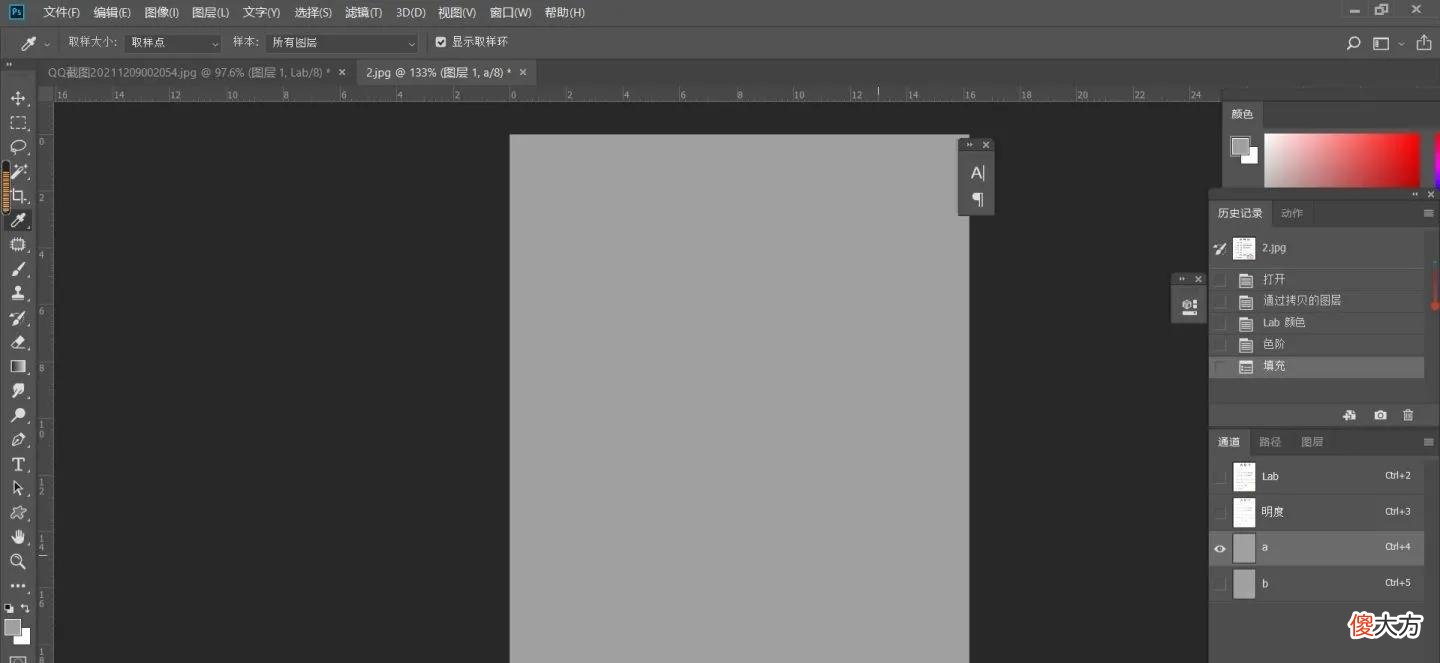This screenshot has height=663, width=1440.
Task: Switch to the 动作 panel tab
Action: click(1292, 213)
